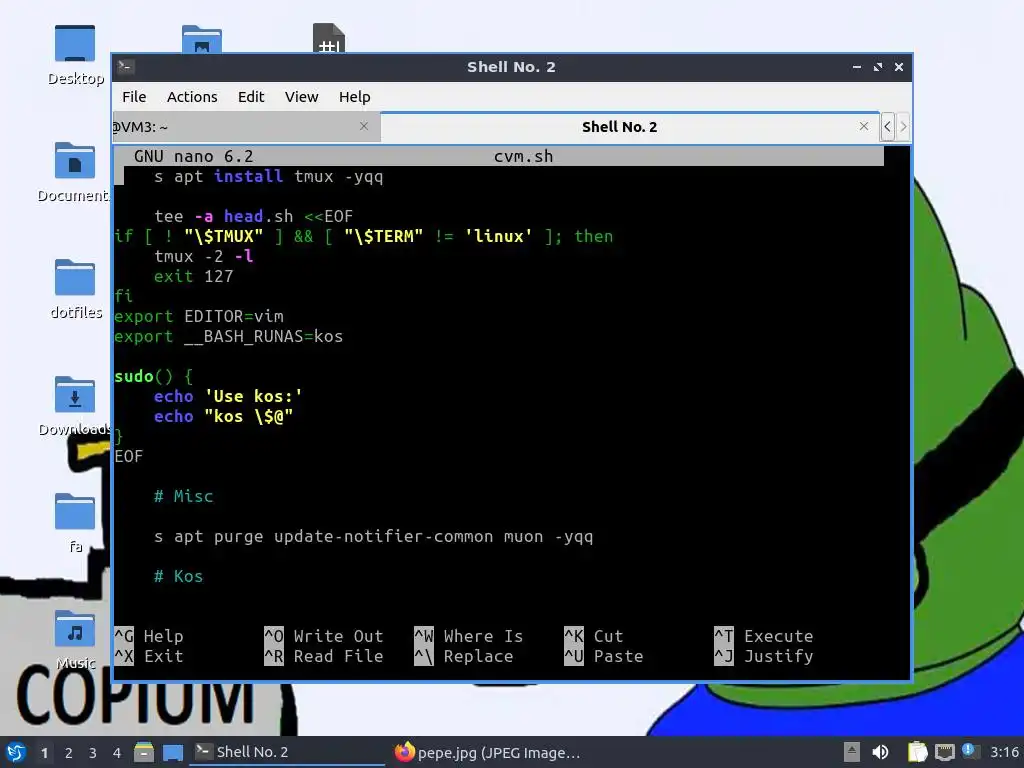Viewport: 1024px width, 768px height.
Task: Click the '^\ Replace' nano shortcut
Action: tap(464, 656)
